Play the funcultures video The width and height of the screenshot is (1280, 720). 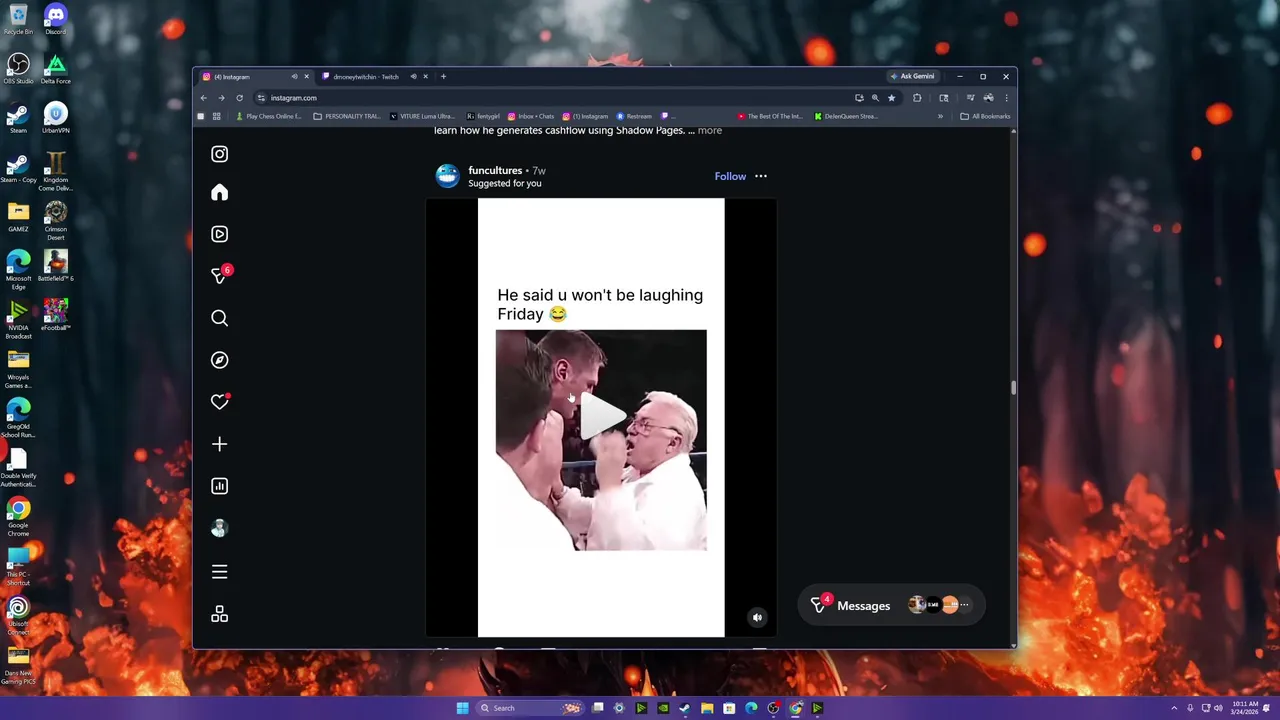click(x=601, y=416)
